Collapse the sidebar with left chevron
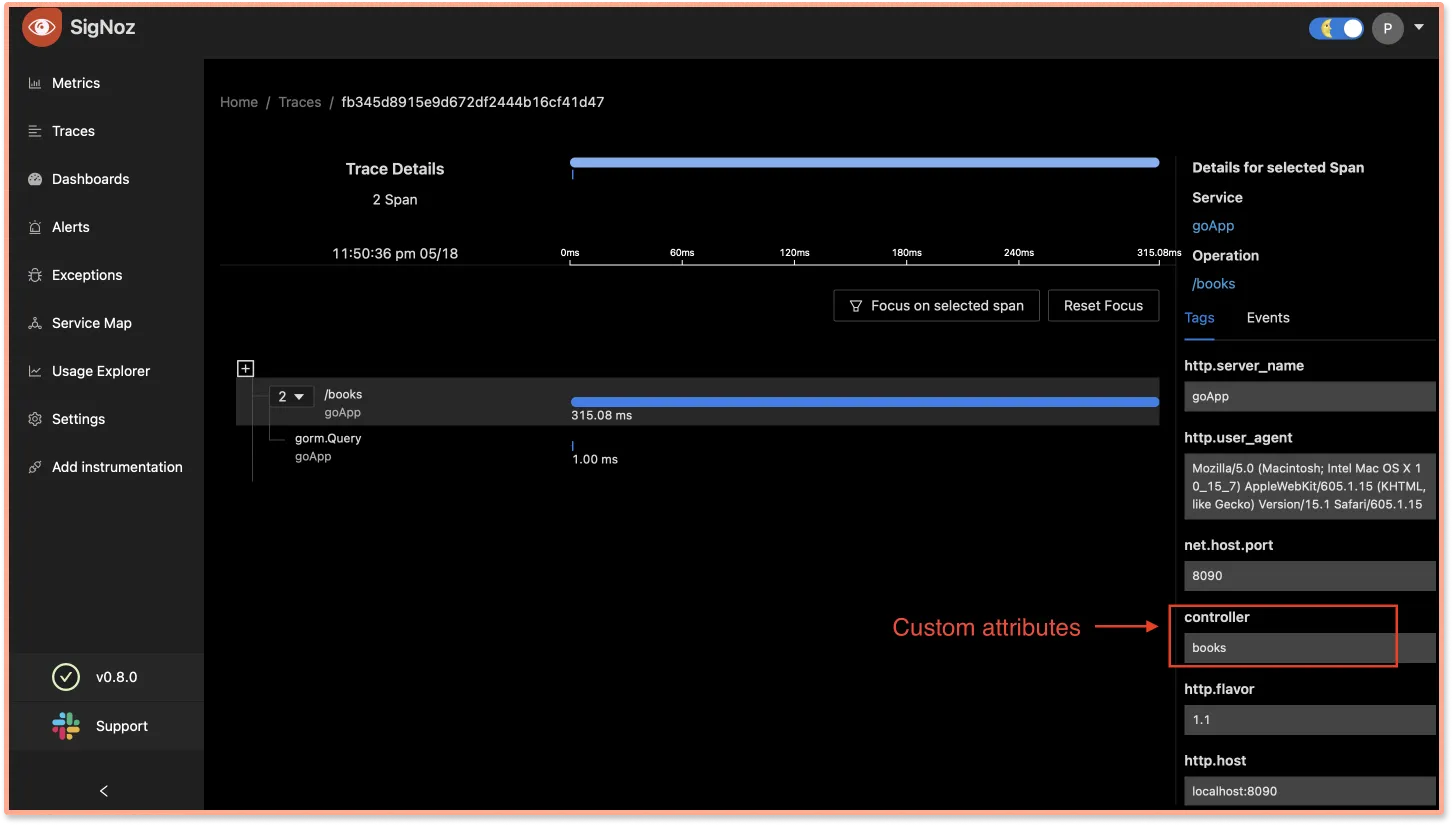 [x=104, y=791]
